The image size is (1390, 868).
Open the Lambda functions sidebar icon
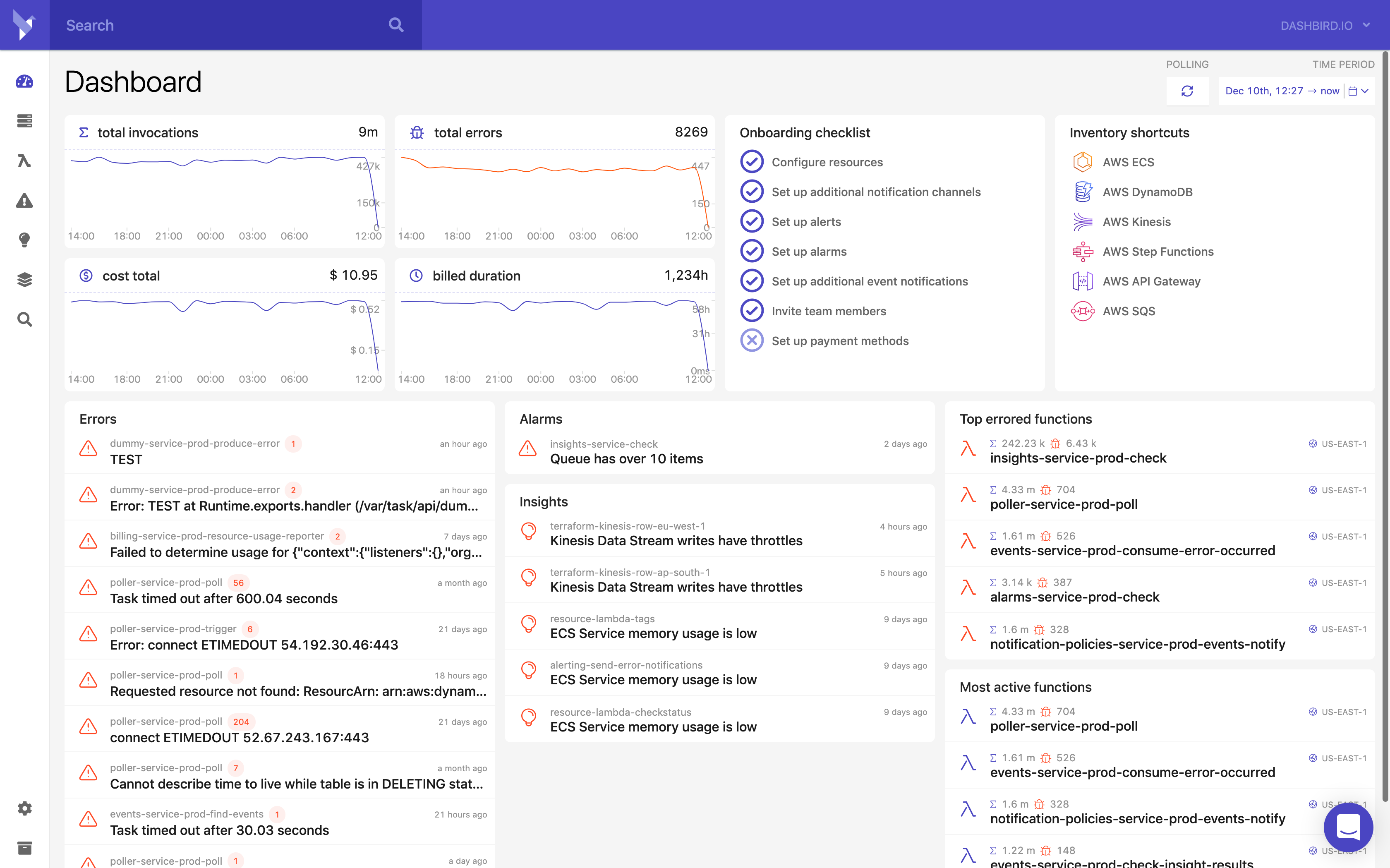coord(24,161)
